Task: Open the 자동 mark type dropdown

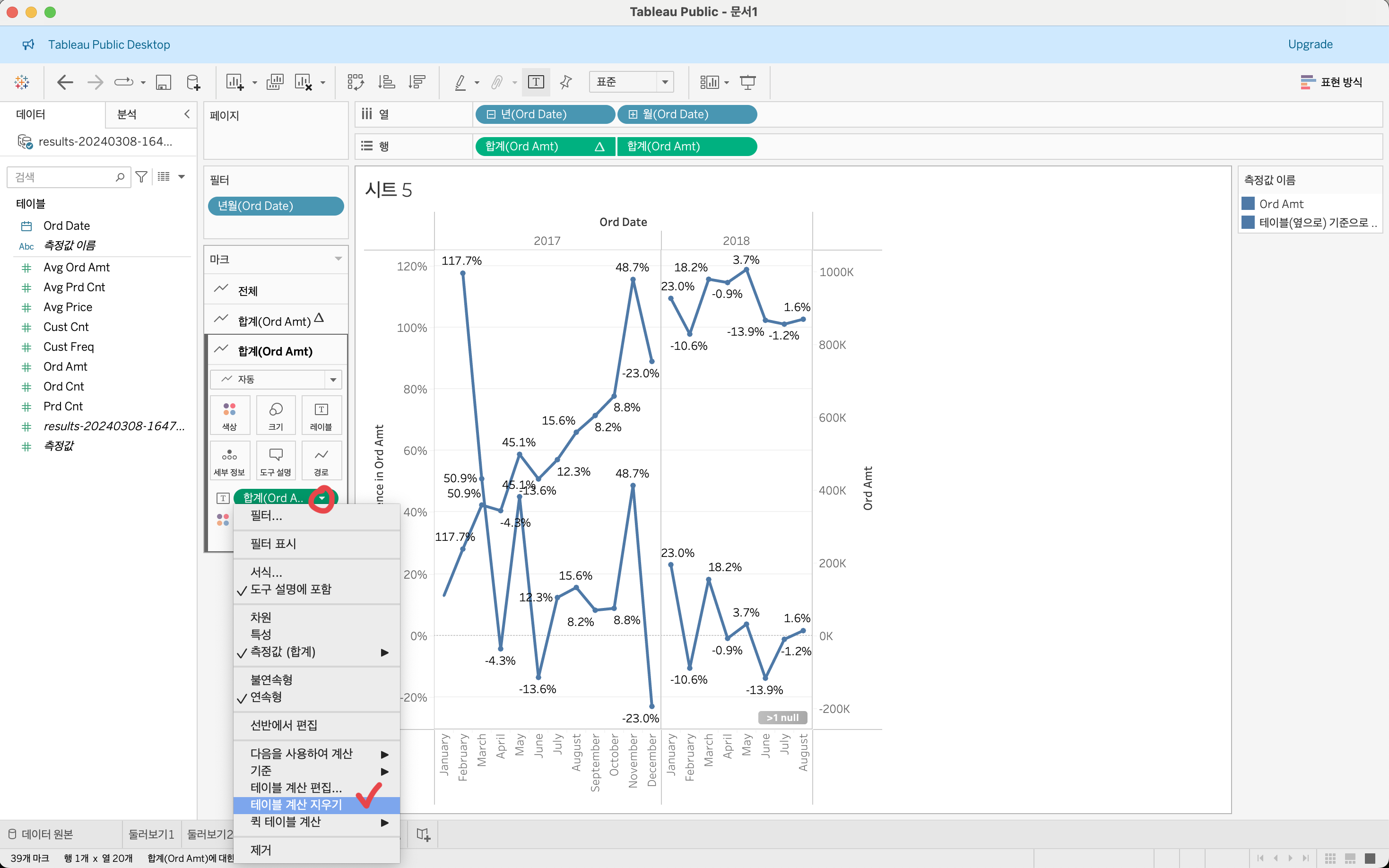Action: click(x=276, y=380)
